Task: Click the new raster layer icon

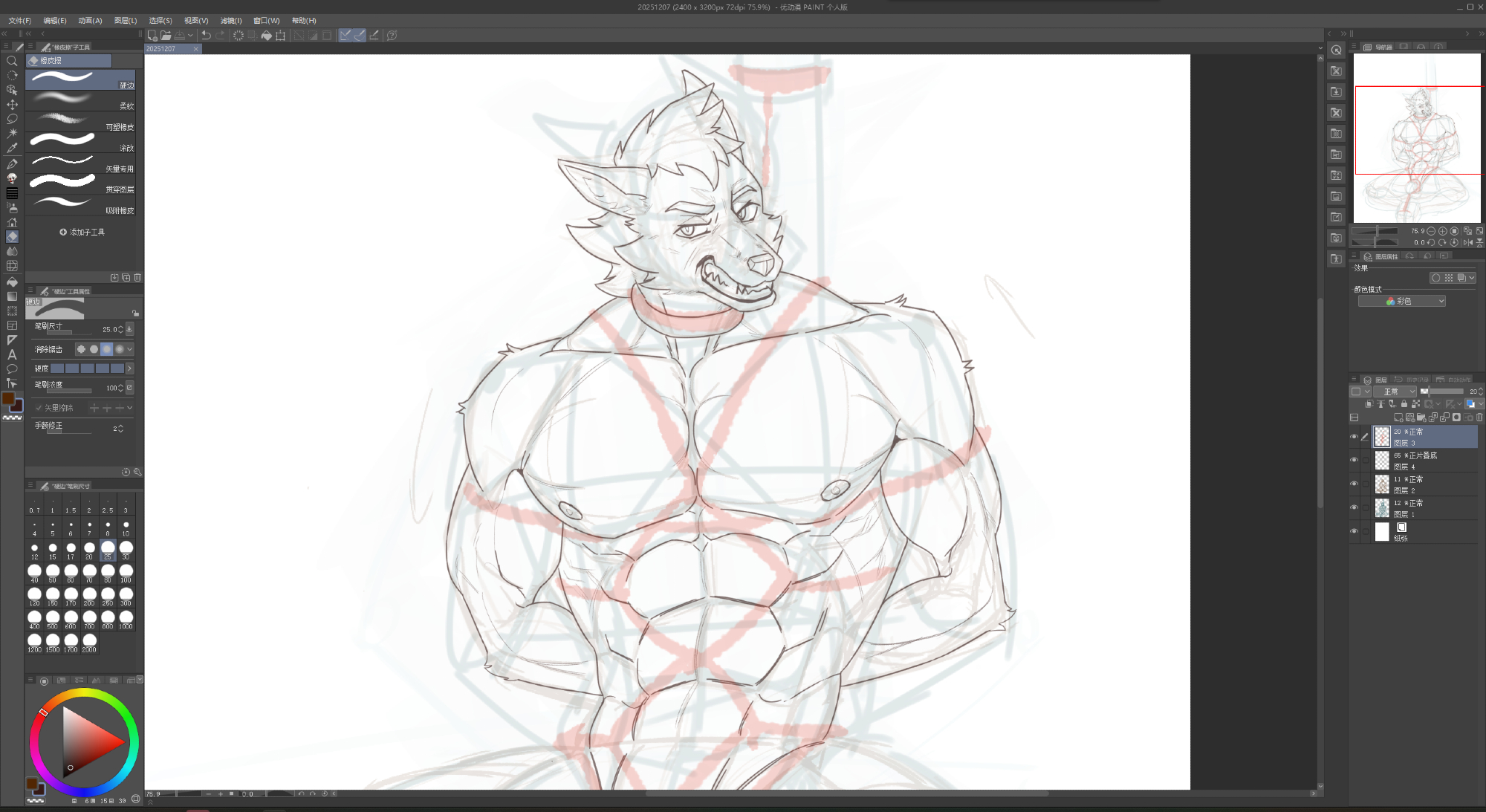Action: (1398, 418)
